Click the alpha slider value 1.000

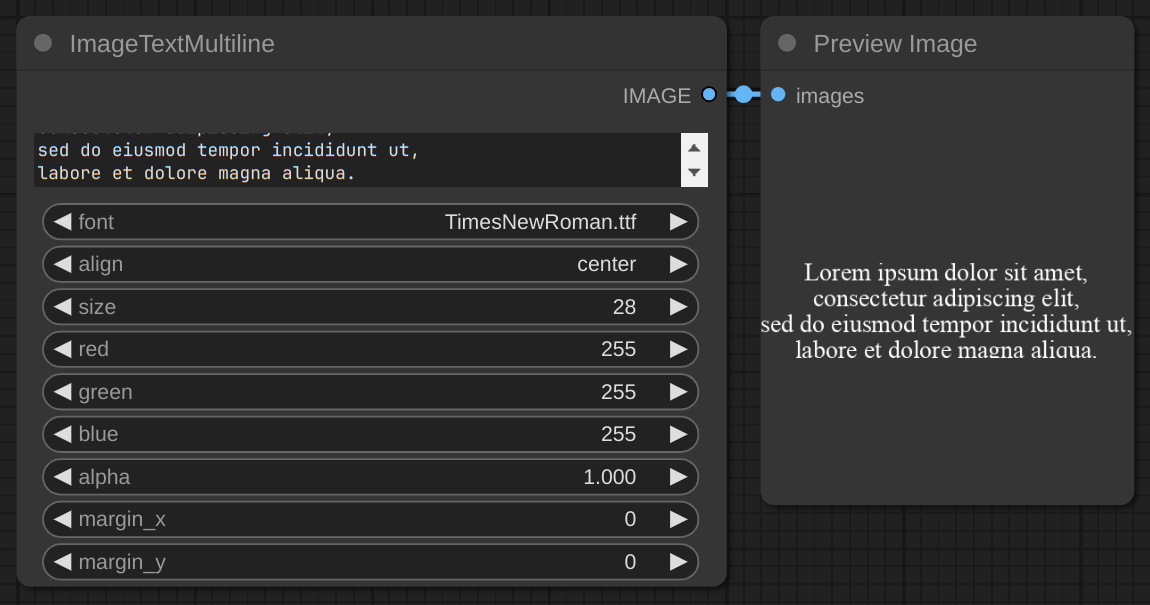tap(609, 477)
